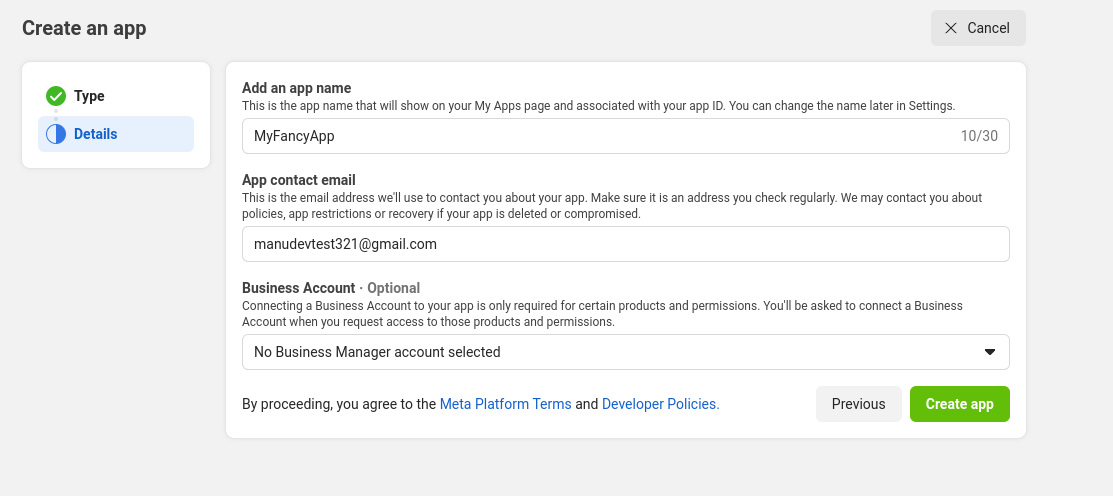Click the 'Create an app' page heading
The image size is (1113, 496).
point(84,28)
